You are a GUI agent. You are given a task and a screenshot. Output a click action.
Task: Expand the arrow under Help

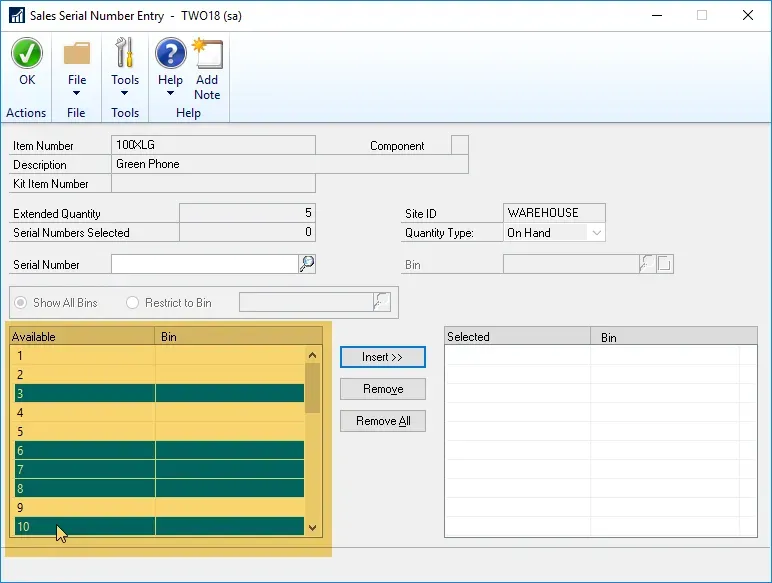pos(170,94)
